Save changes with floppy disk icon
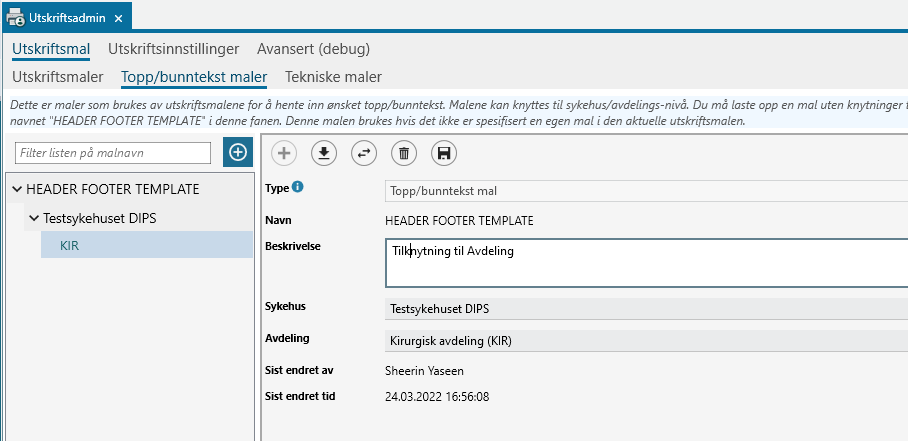Screen dimensions: 908x441 click(444, 153)
